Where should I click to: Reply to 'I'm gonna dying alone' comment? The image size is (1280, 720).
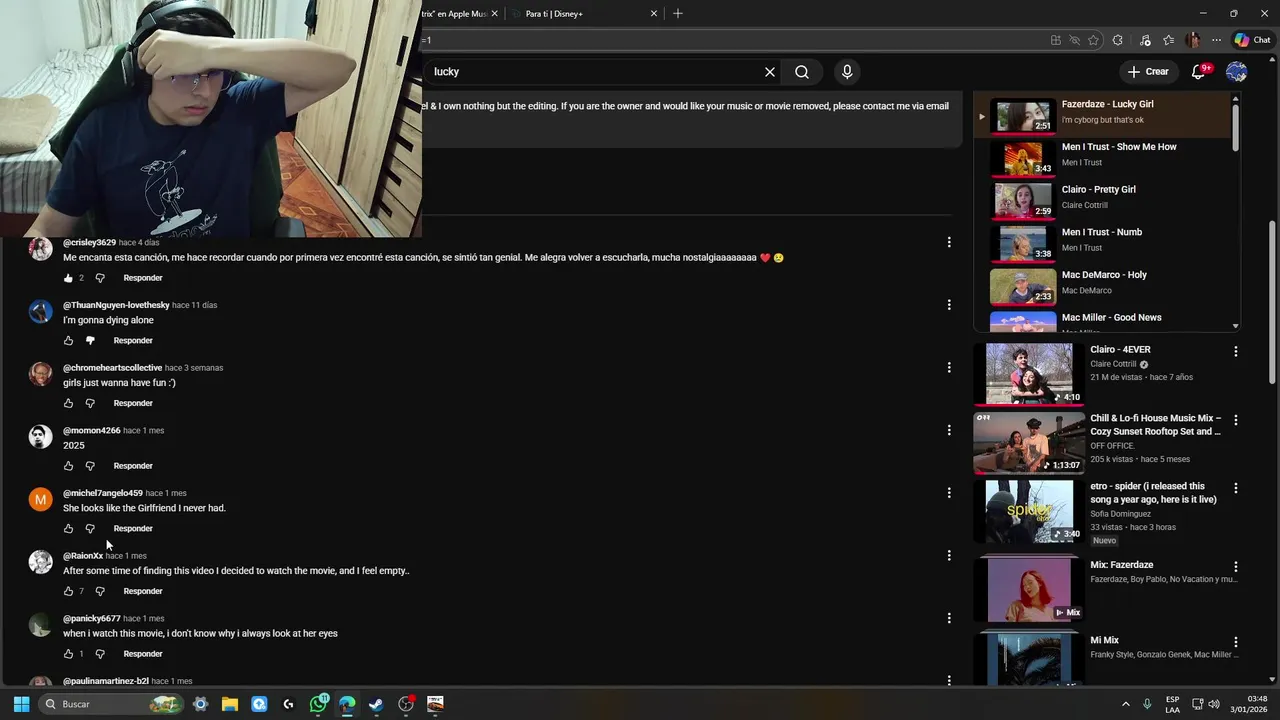[133, 341]
